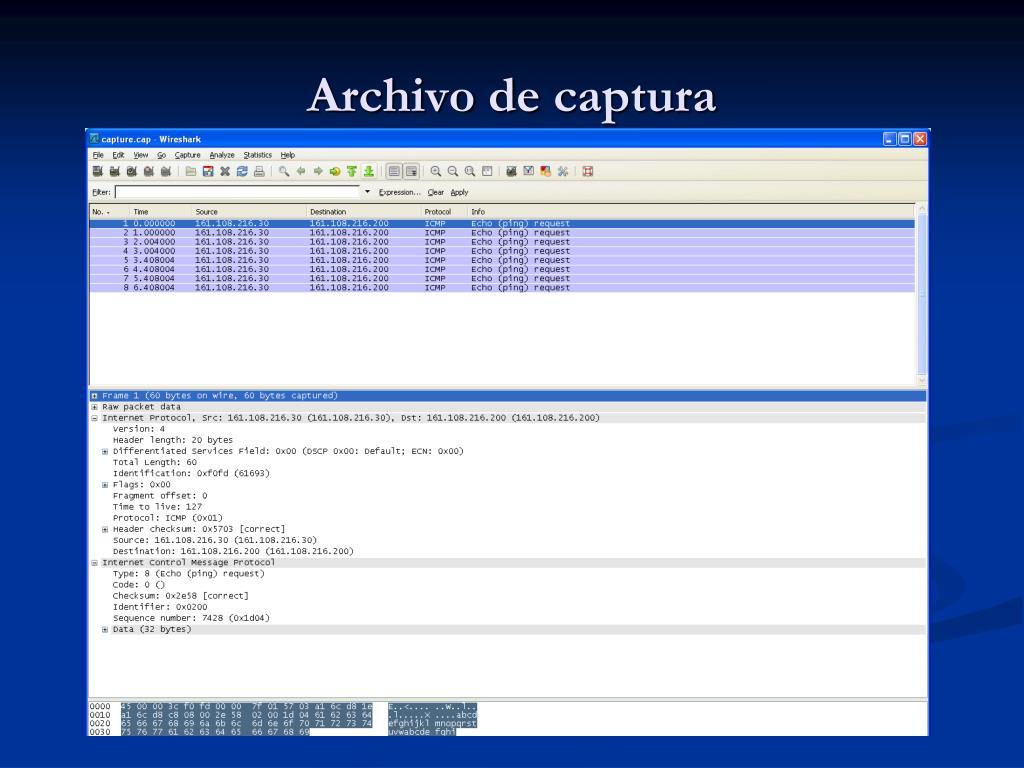This screenshot has width=1024, height=768.
Task: Select packet 8 at time 6.408004
Action: pyautogui.click(x=502, y=287)
